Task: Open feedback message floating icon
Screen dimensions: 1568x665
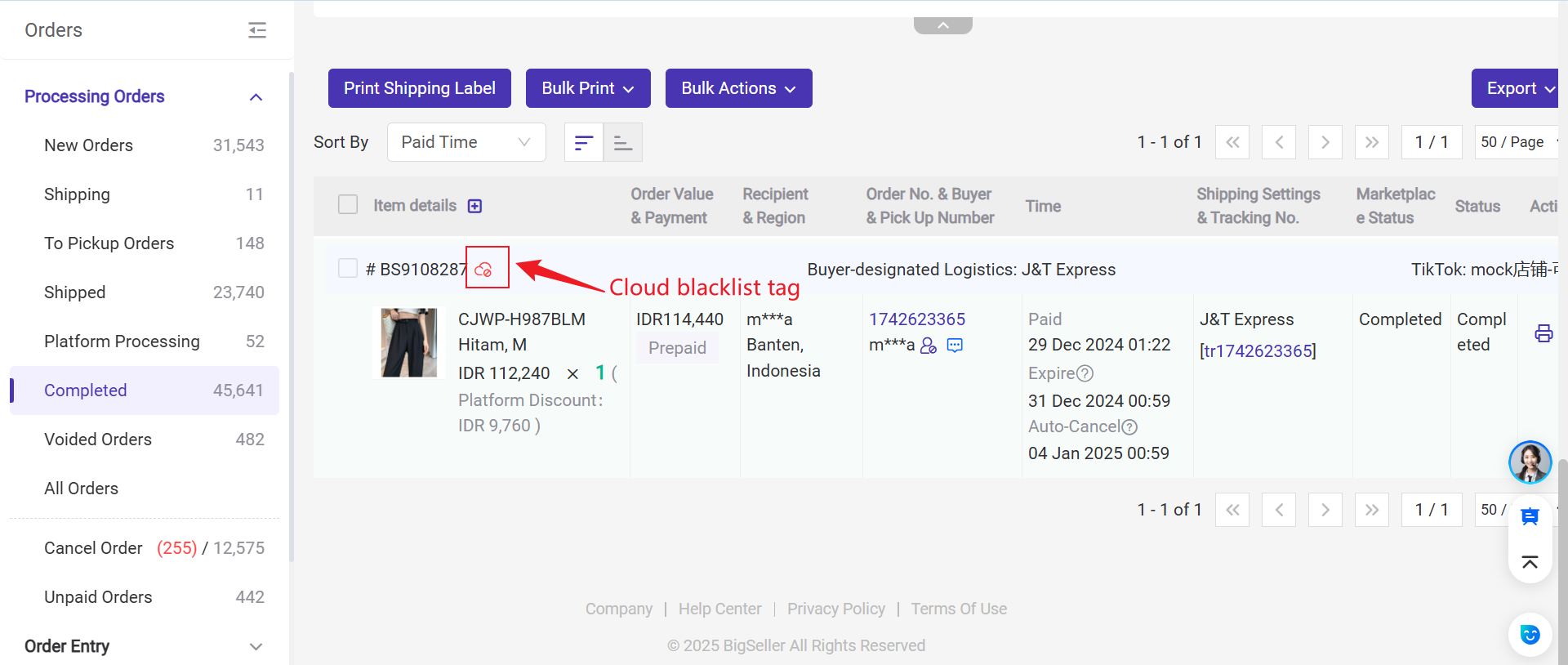Action: [x=1530, y=516]
